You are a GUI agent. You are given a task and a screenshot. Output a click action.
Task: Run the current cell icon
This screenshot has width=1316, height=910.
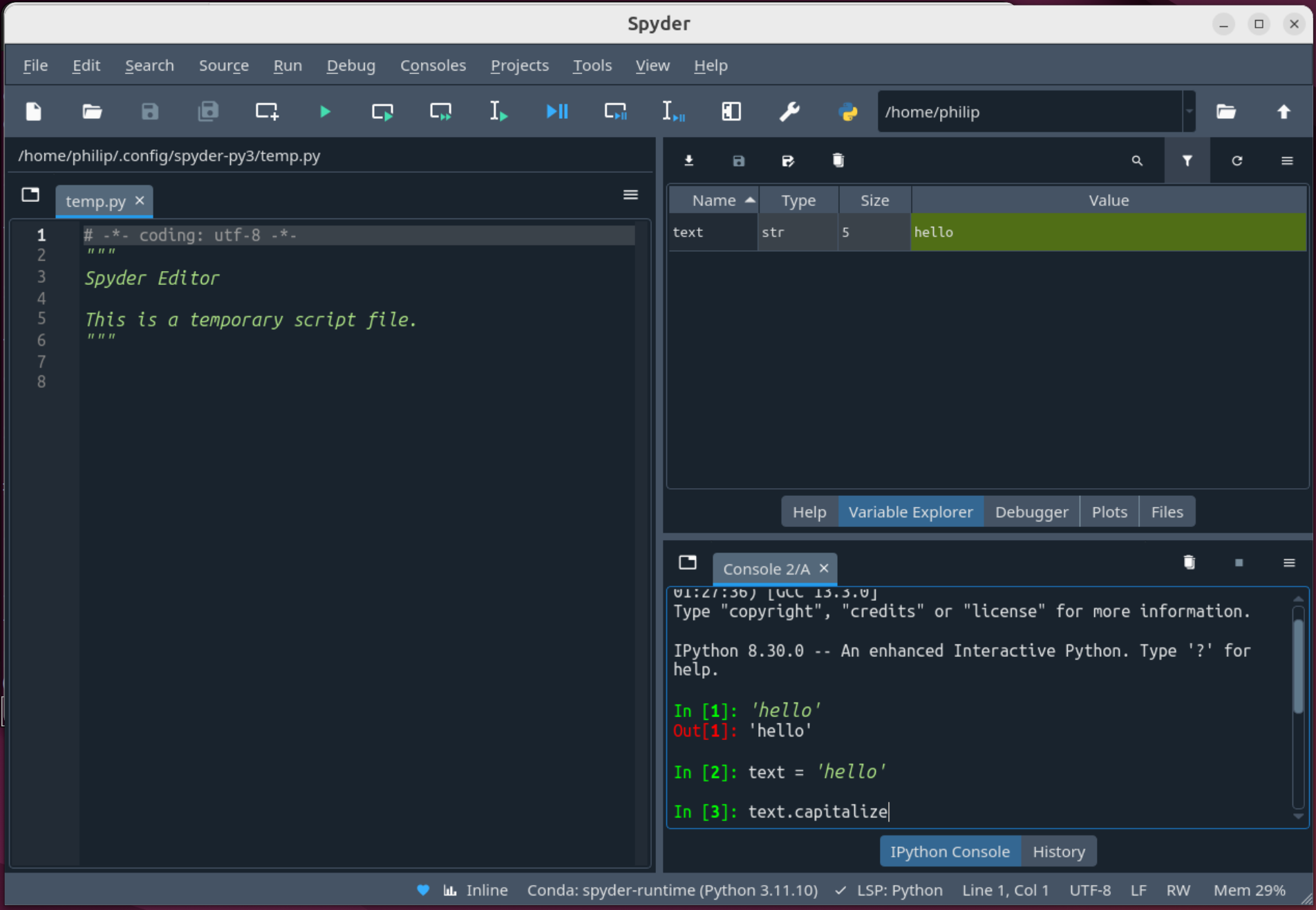tap(382, 111)
